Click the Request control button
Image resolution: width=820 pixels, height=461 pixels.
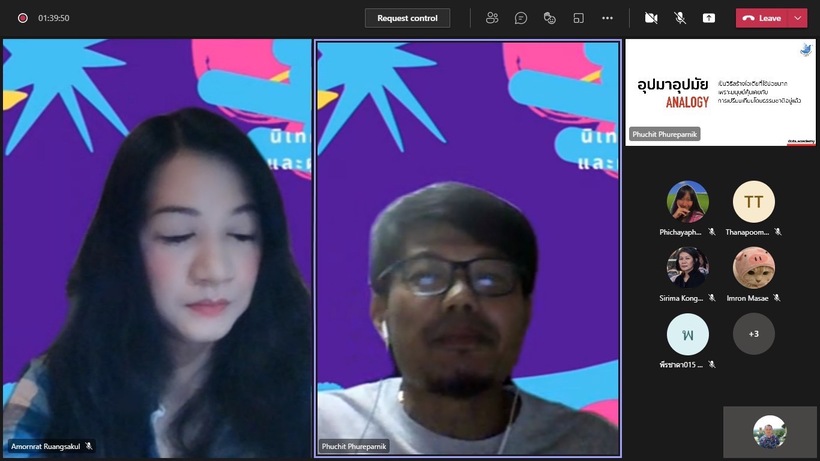pyautogui.click(x=407, y=18)
